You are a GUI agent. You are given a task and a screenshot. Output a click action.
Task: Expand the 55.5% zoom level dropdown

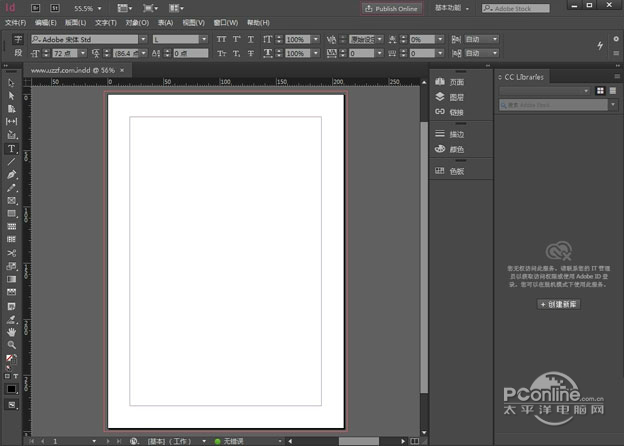[x=99, y=8]
